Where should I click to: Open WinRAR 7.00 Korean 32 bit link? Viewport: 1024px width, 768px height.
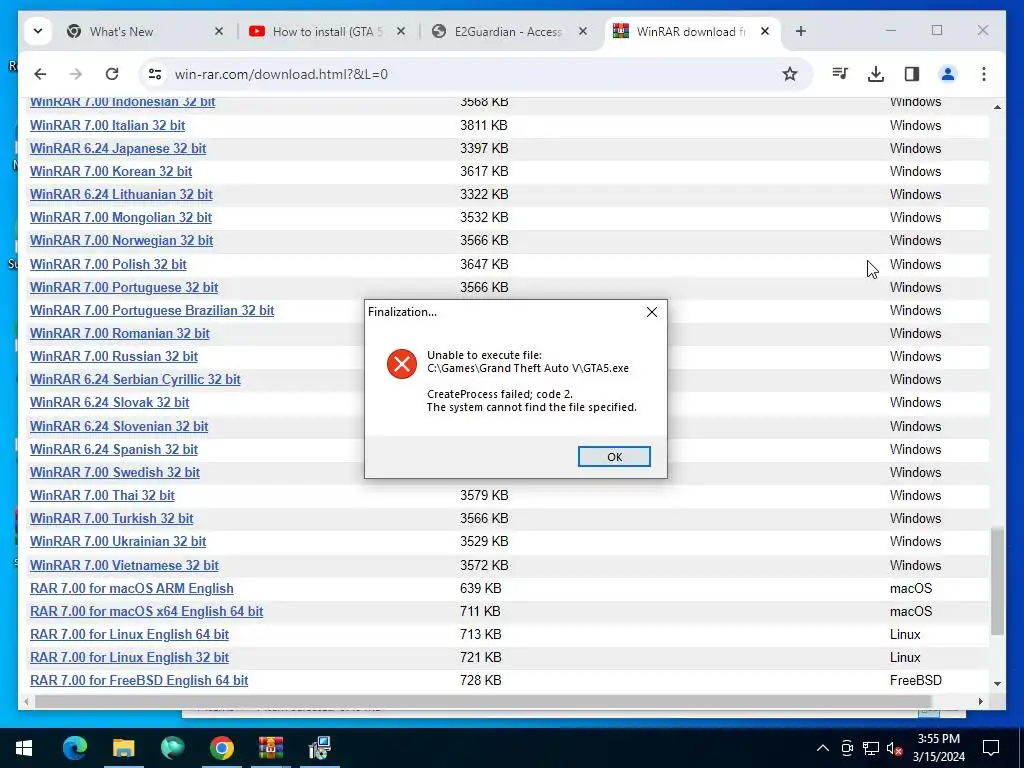tap(111, 171)
